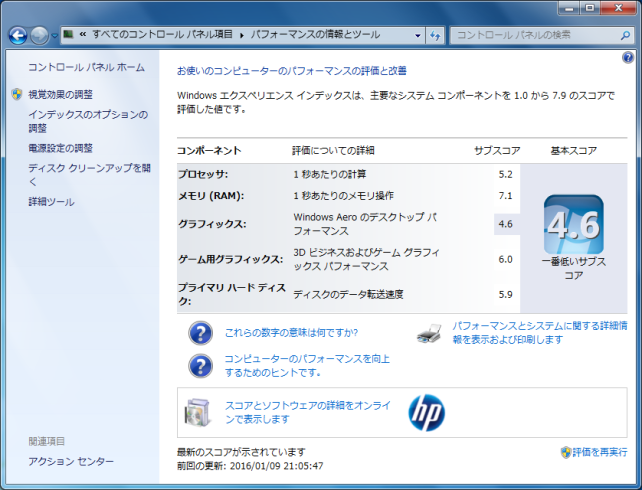Open アクション センター link
The image size is (642, 490).
point(71,461)
